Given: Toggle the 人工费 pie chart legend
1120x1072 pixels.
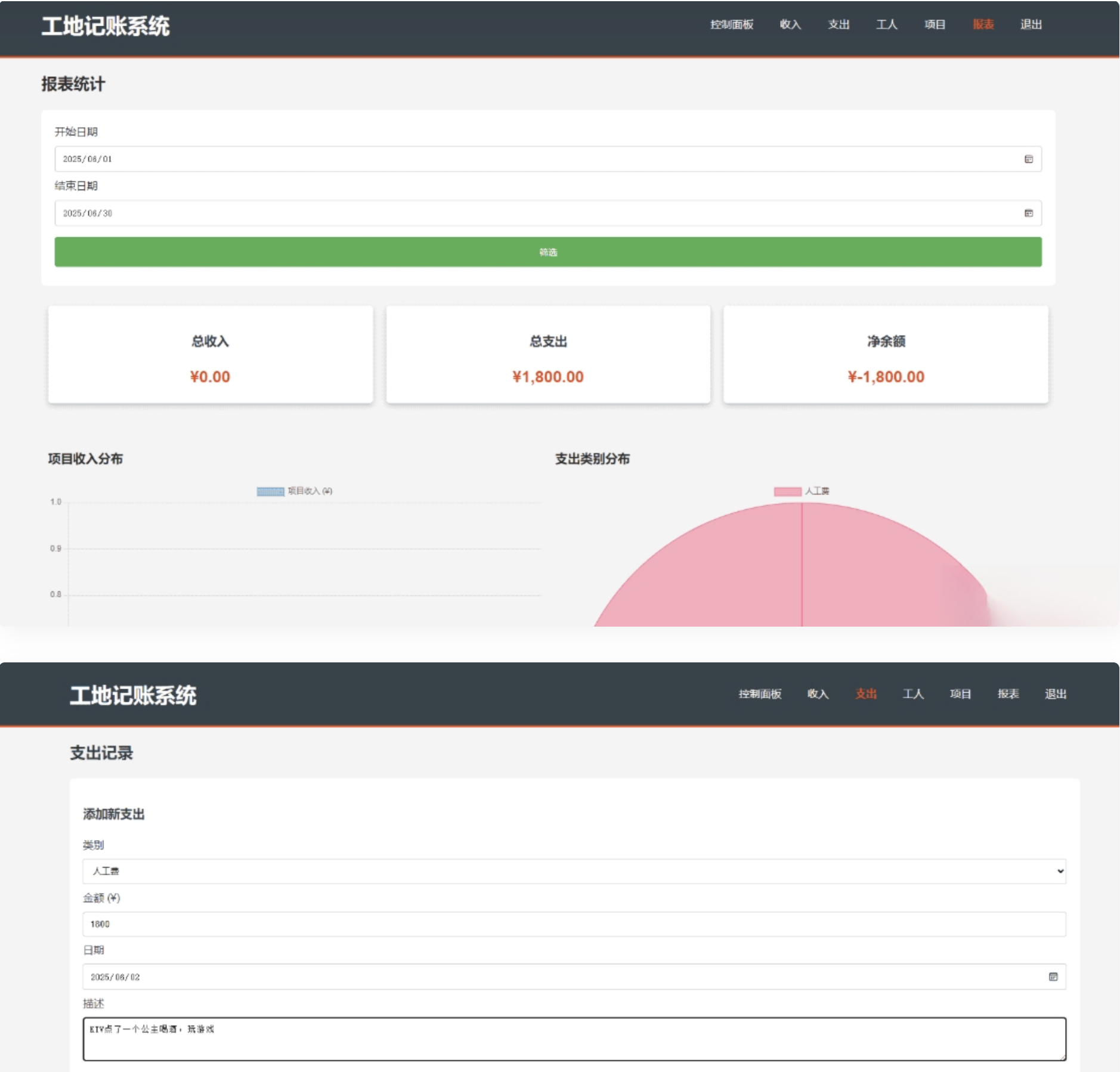Looking at the screenshot, I should point(802,491).
